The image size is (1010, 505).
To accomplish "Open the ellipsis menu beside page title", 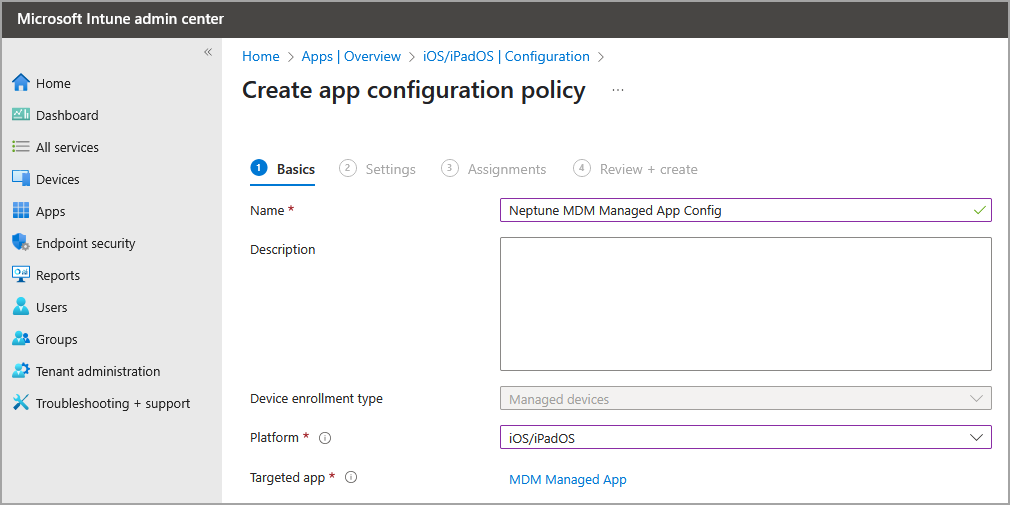I will [x=618, y=91].
